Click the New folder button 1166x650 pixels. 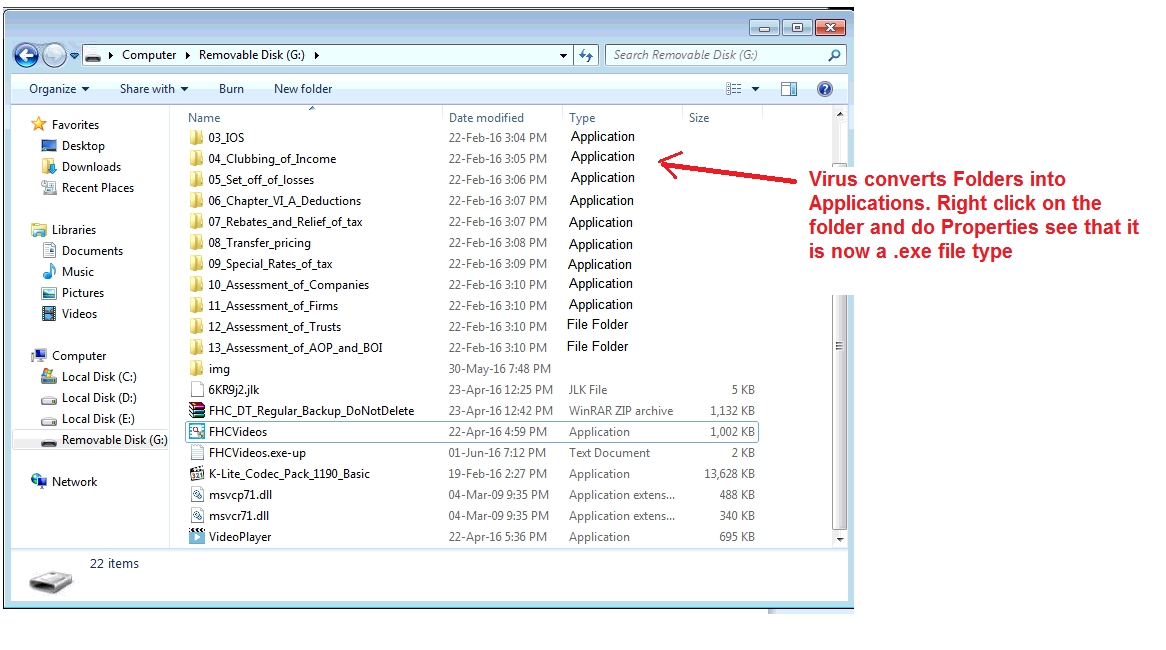303,89
